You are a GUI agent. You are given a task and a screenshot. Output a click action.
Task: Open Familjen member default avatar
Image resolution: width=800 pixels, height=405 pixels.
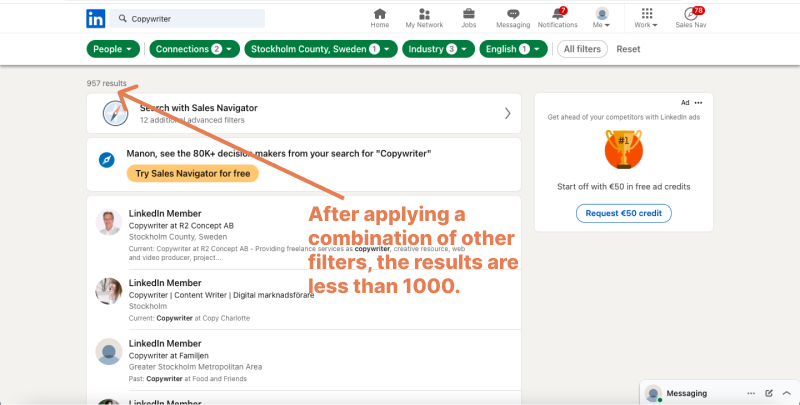click(109, 351)
